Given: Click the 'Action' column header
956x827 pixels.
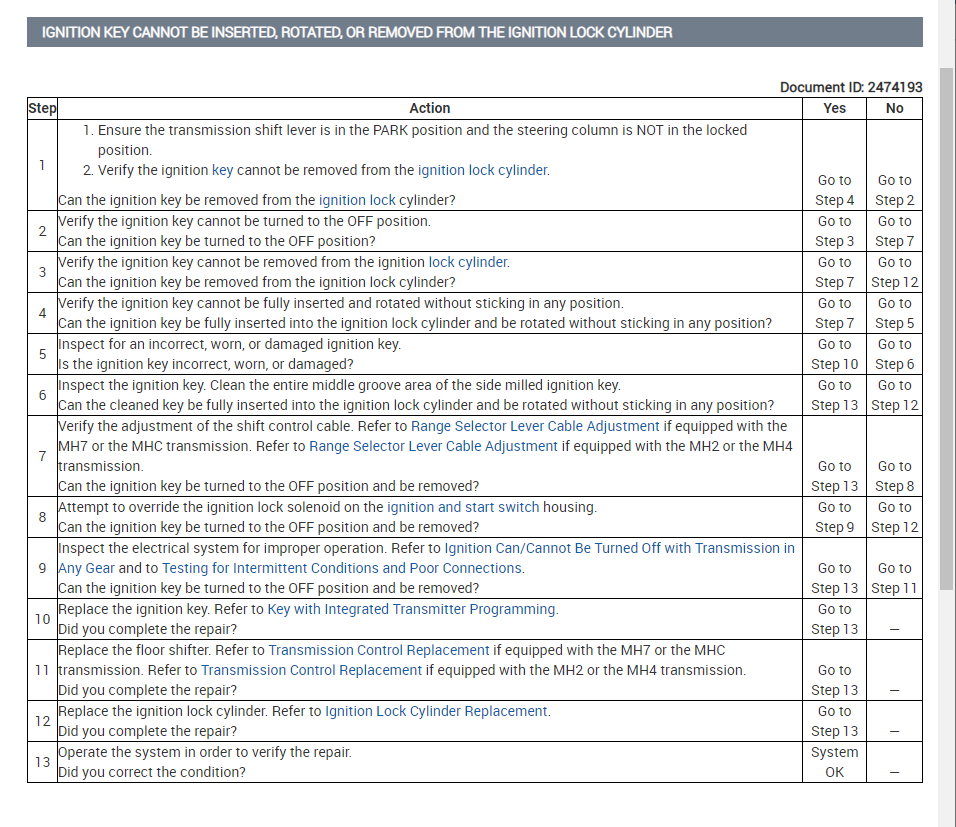Looking at the screenshot, I should click(429, 109).
